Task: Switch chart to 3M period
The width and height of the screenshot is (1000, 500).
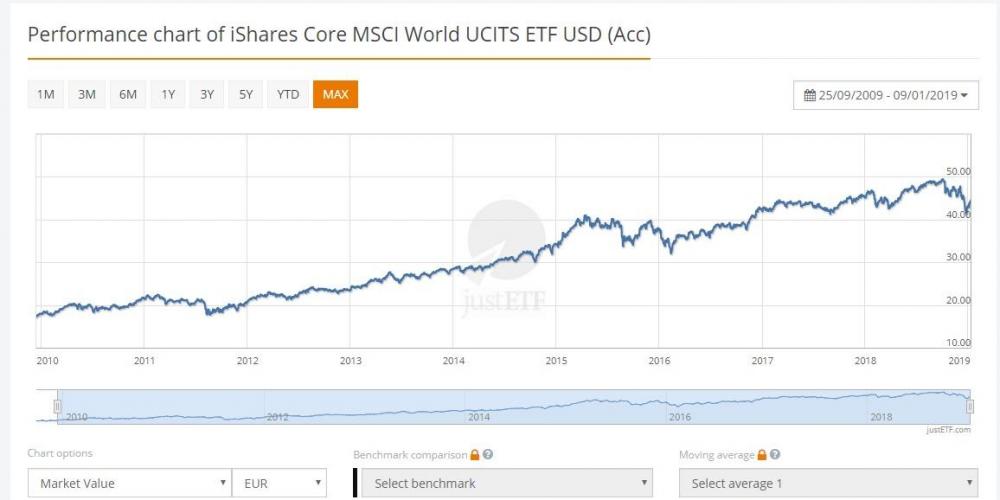Action: click(87, 94)
